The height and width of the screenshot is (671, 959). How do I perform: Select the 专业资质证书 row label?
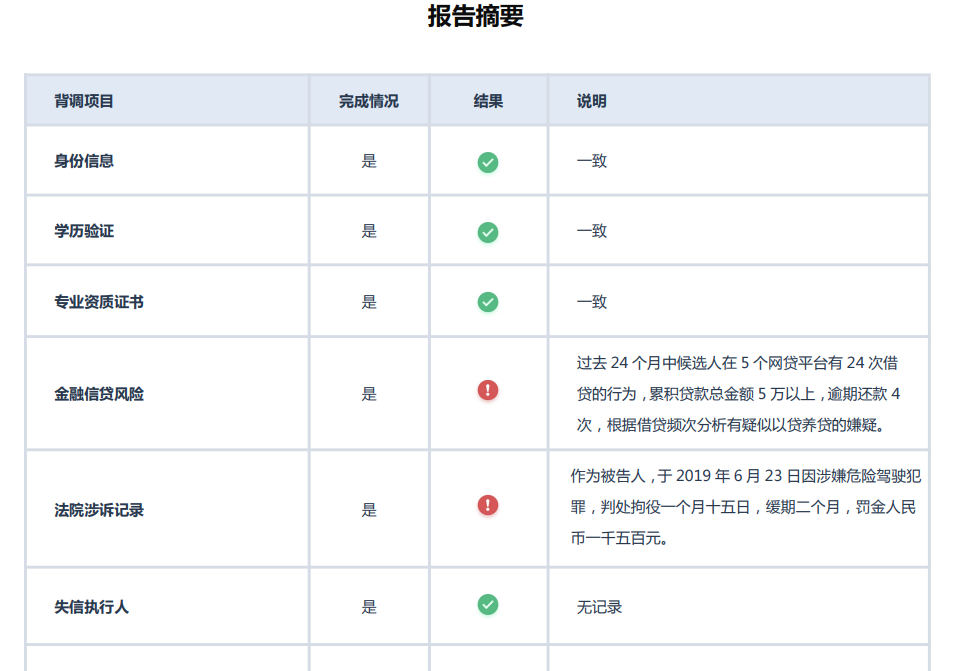99,301
